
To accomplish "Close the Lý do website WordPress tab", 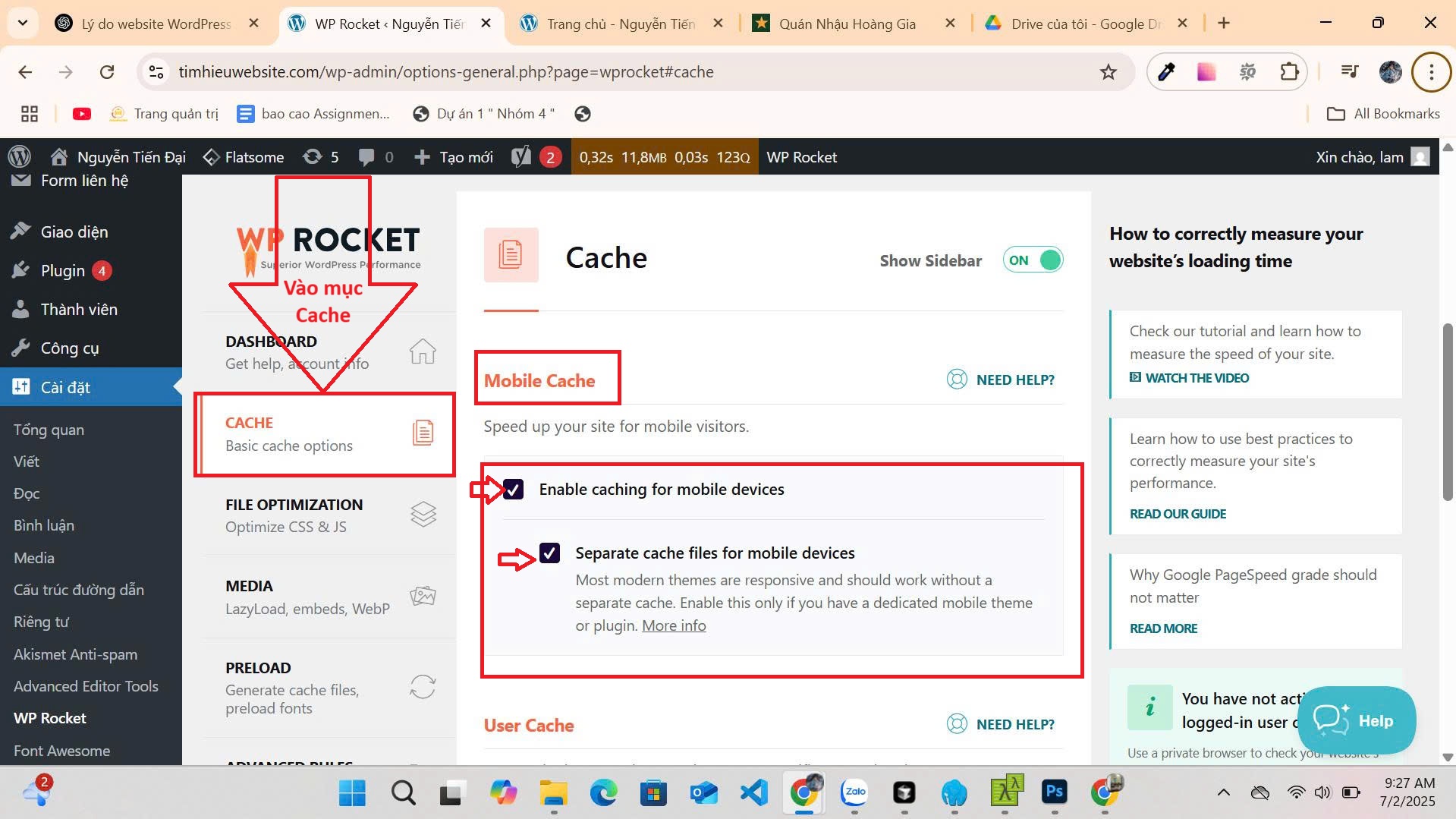I will point(254,24).
